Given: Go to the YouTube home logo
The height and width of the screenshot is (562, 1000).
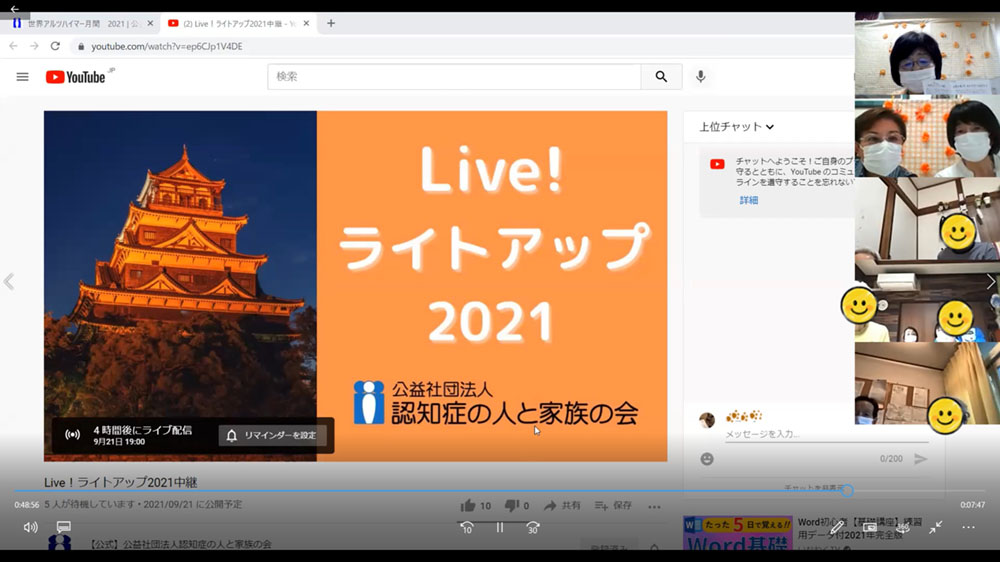Looking at the screenshot, I should pos(76,77).
